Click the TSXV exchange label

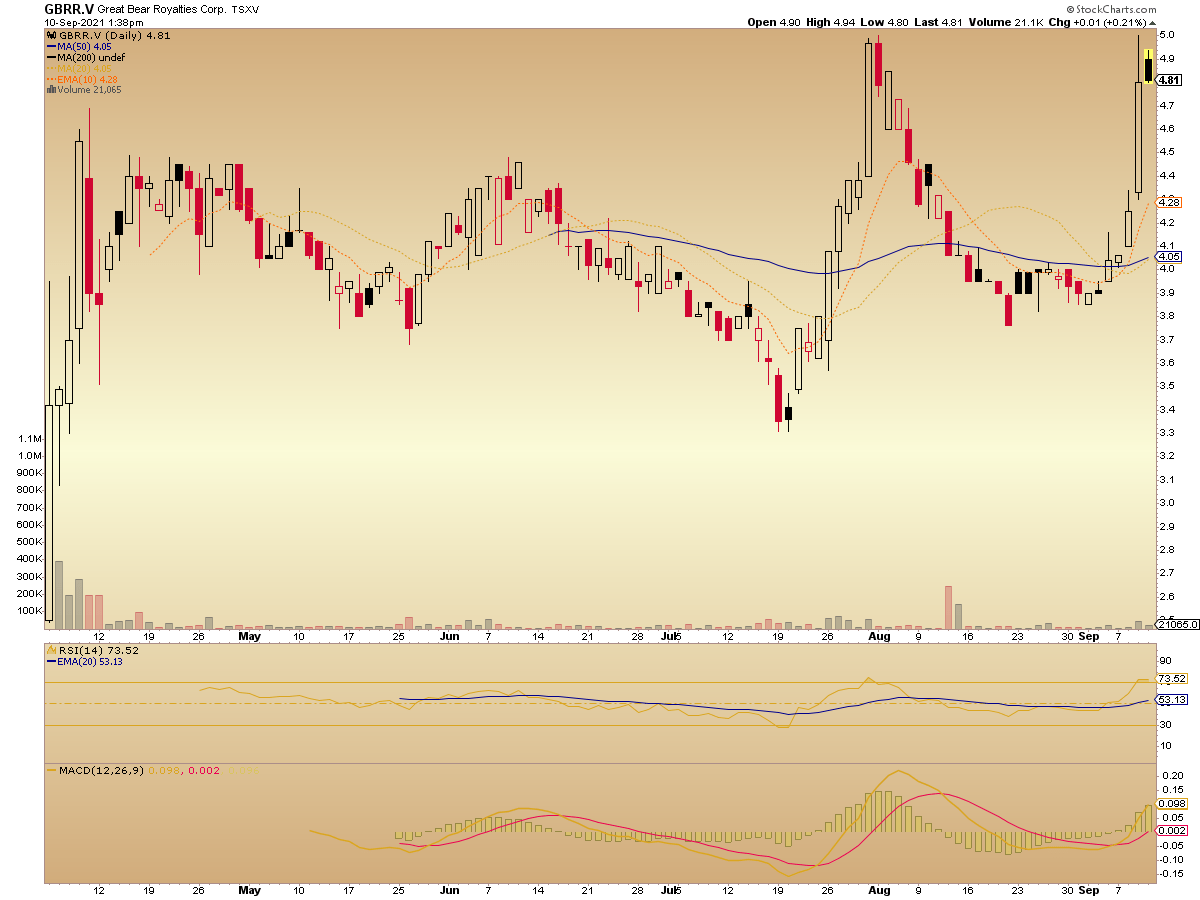tap(245, 9)
